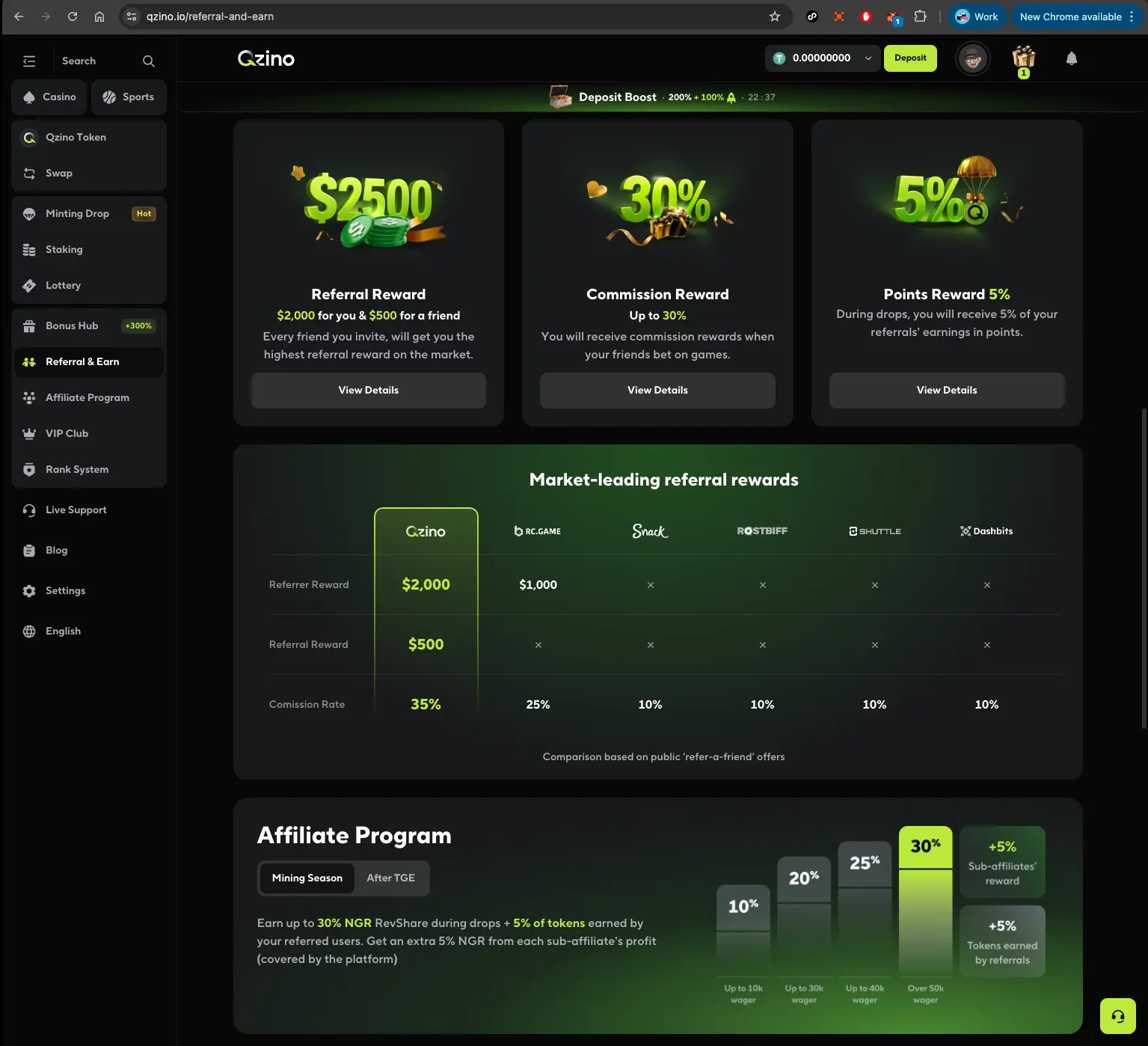The width and height of the screenshot is (1148, 1046).
Task: Click the Snack column logo
Action: [650, 531]
